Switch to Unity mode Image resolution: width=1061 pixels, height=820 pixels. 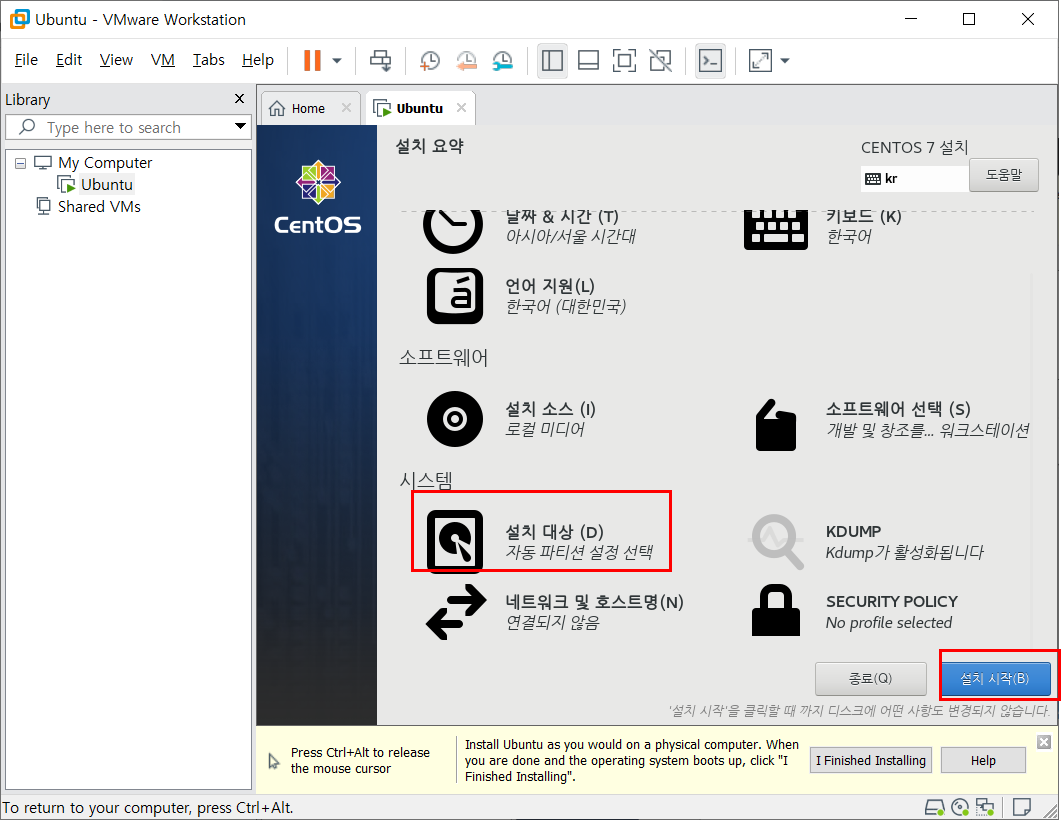click(x=660, y=60)
